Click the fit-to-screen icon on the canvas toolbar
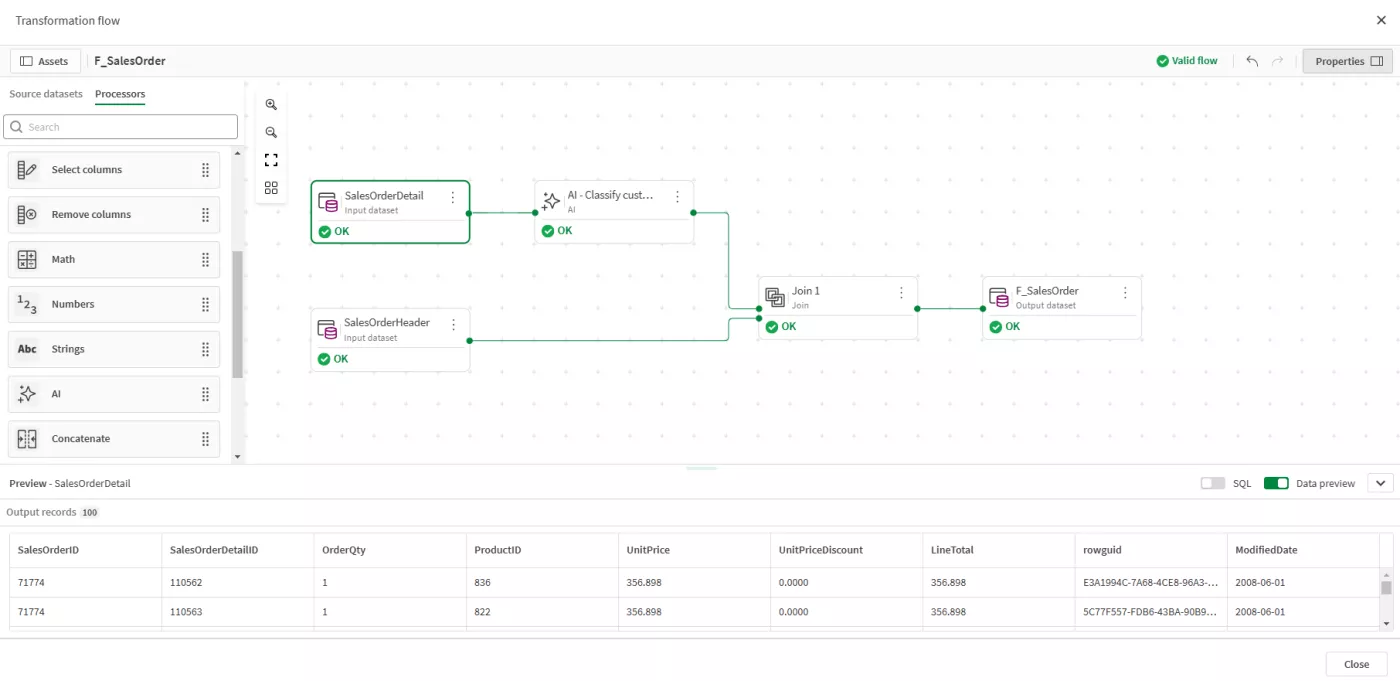Screen dimensions: 1400x681 click(271, 159)
